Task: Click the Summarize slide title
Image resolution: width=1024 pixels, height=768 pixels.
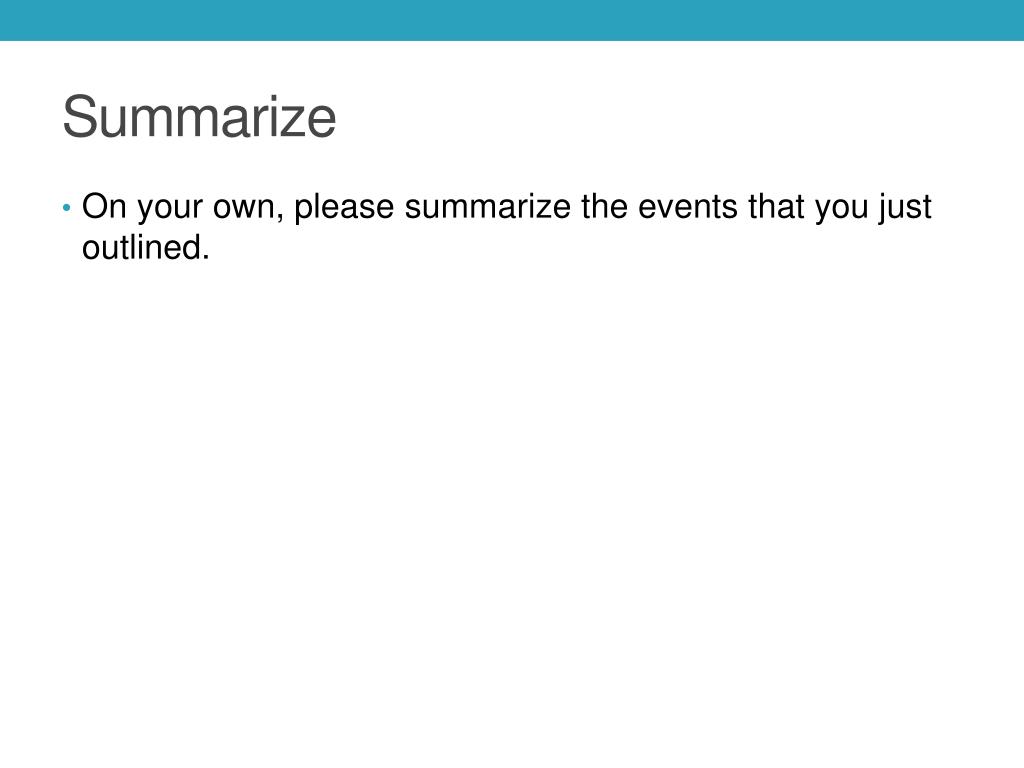Action: pyautogui.click(x=199, y=116)
